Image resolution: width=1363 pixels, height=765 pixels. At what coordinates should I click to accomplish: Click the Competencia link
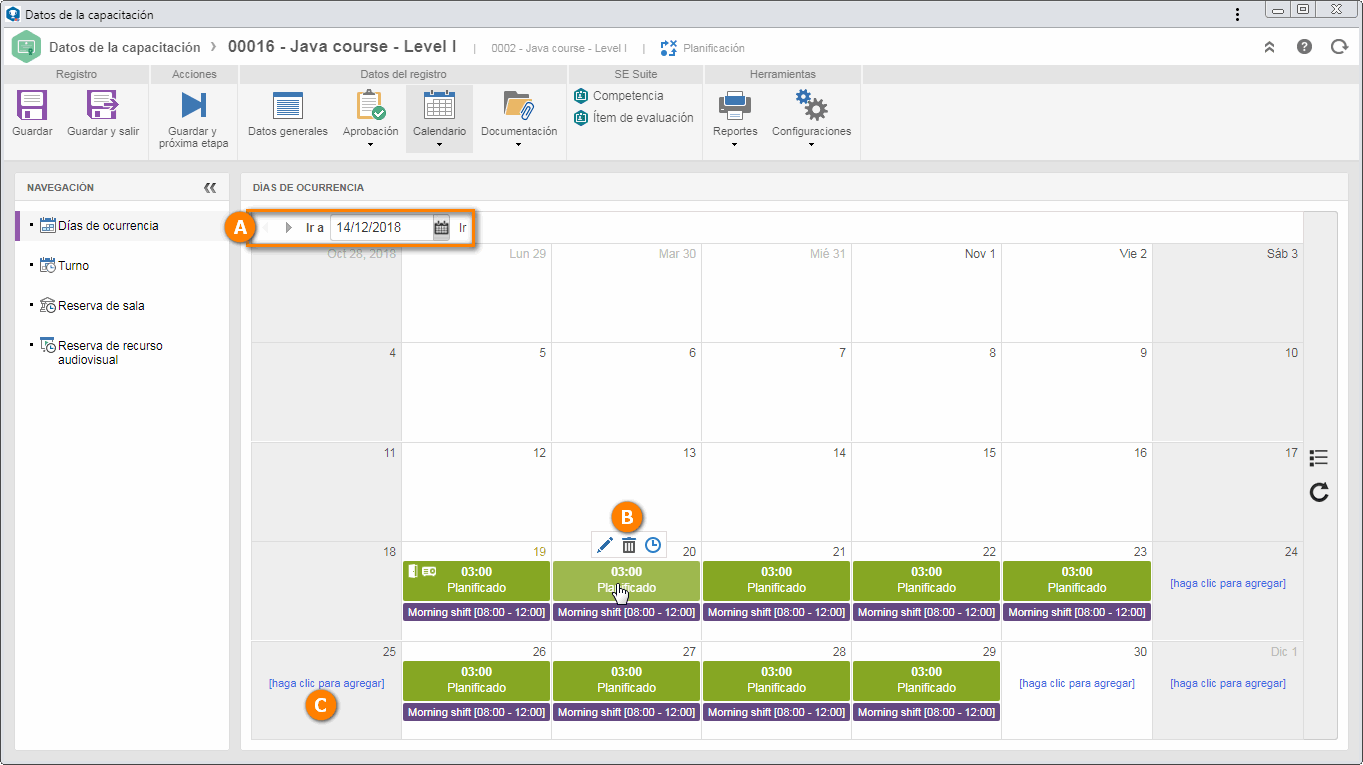[628, 96]
